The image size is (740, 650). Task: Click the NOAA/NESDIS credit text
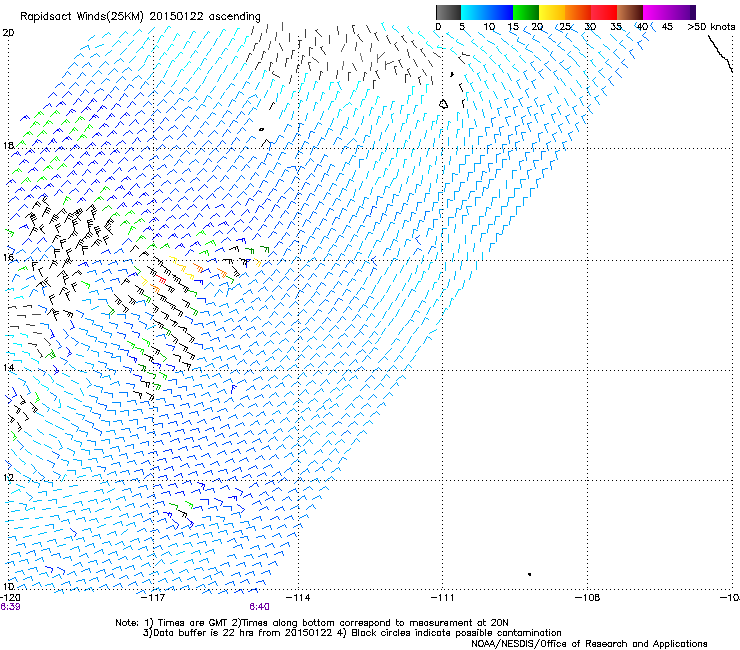(x=589, y=644)
